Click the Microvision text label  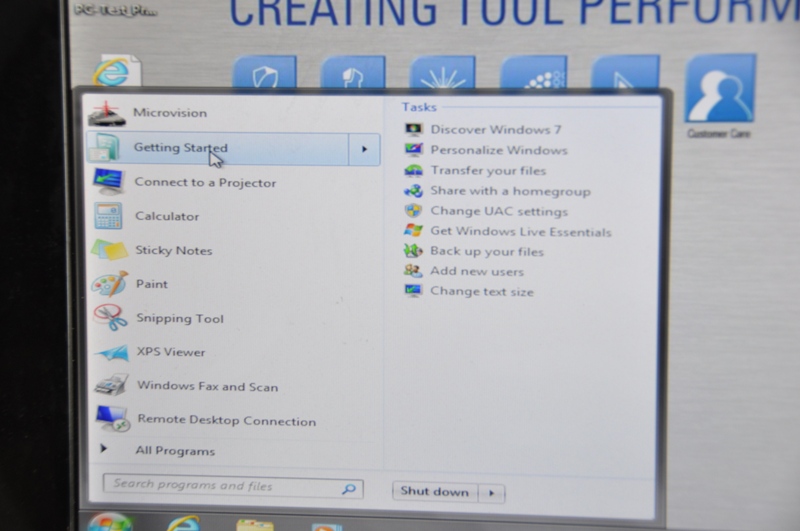(x=170, y=113)
